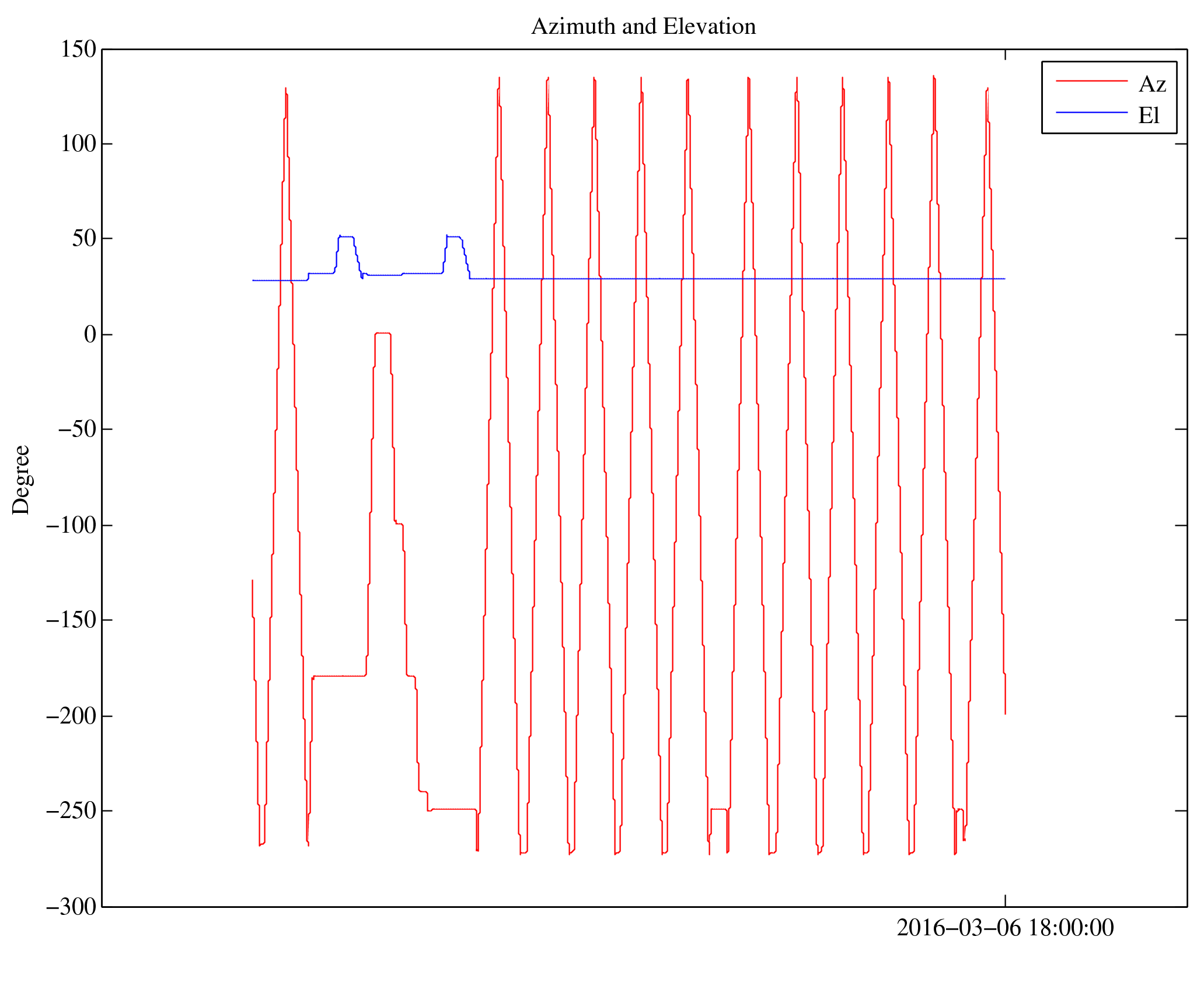Click the 'Degree' y-axis label

[21, 480]
